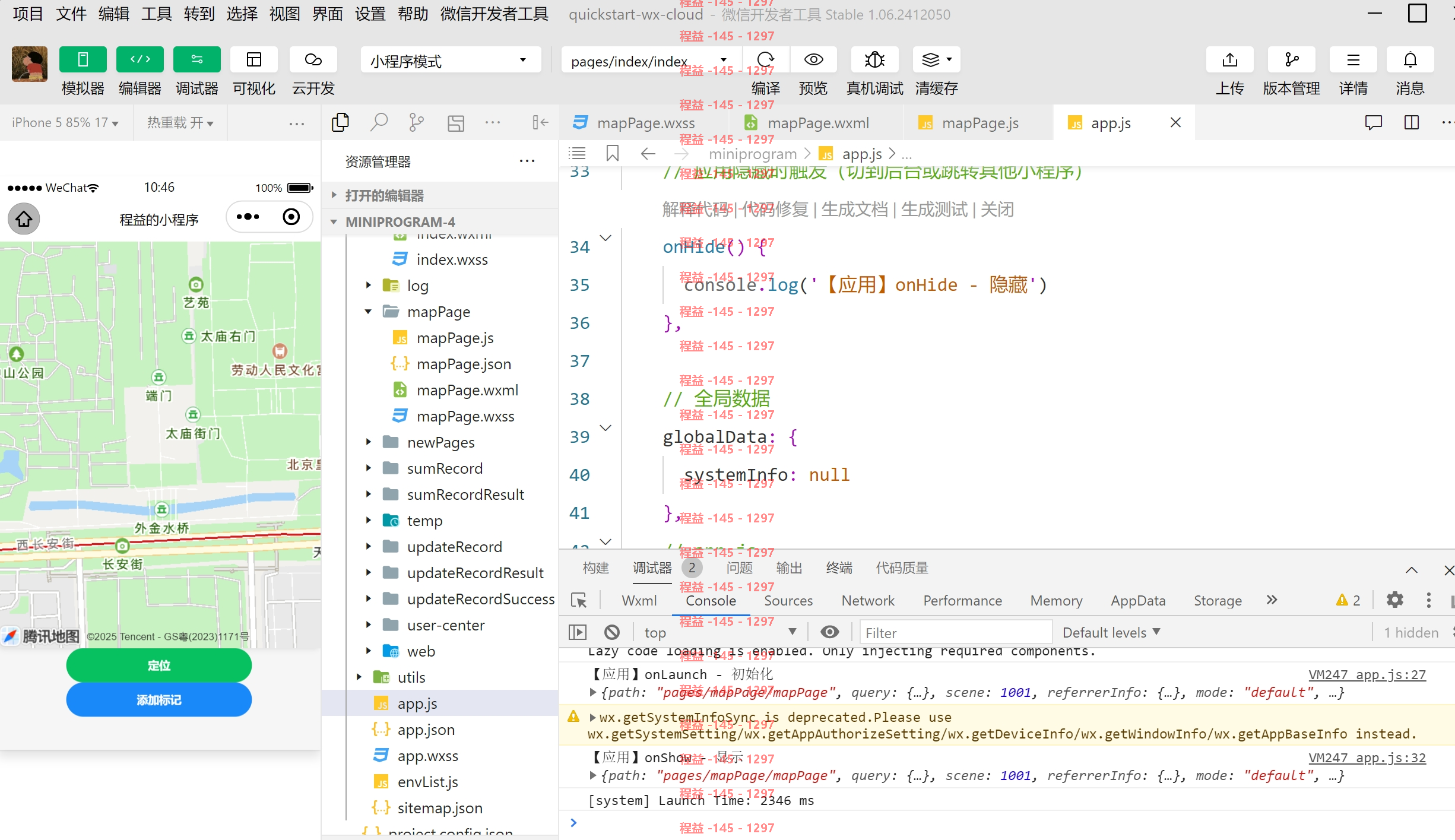The width and height of the screenshot is (1455, 840).
Task: Open the Network devtools tab
Action: (x=868, y=601)
